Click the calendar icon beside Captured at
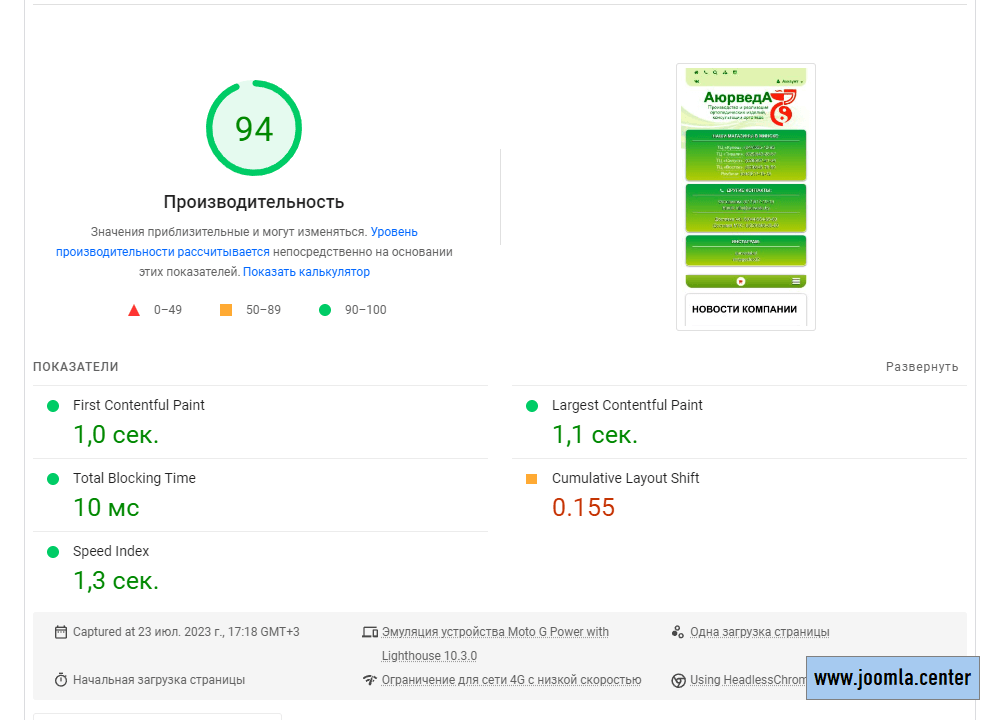Viewport: 1000px width, 720px height. pos(61,632)
